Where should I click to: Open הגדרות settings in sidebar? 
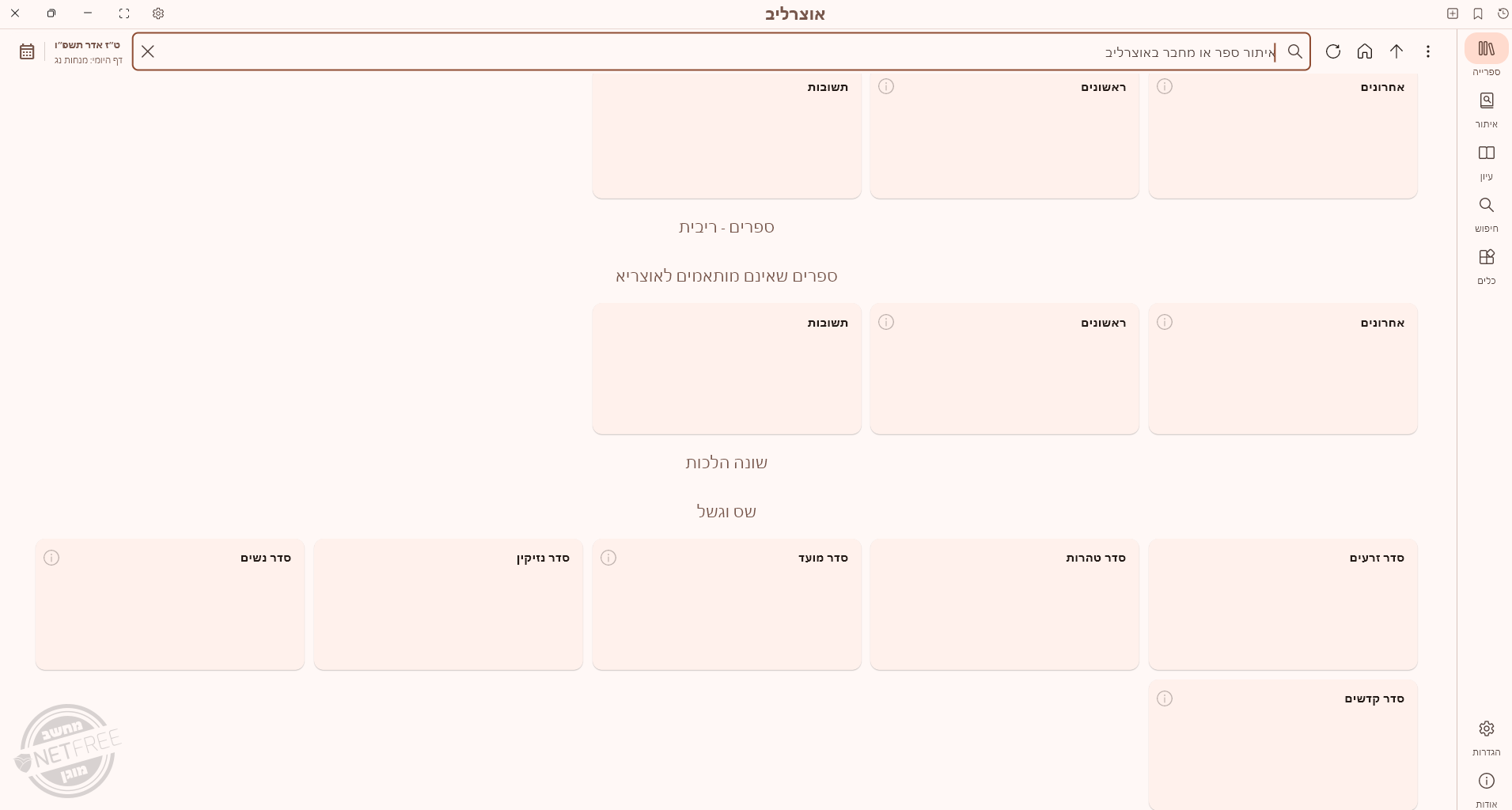click(1486, 729)
